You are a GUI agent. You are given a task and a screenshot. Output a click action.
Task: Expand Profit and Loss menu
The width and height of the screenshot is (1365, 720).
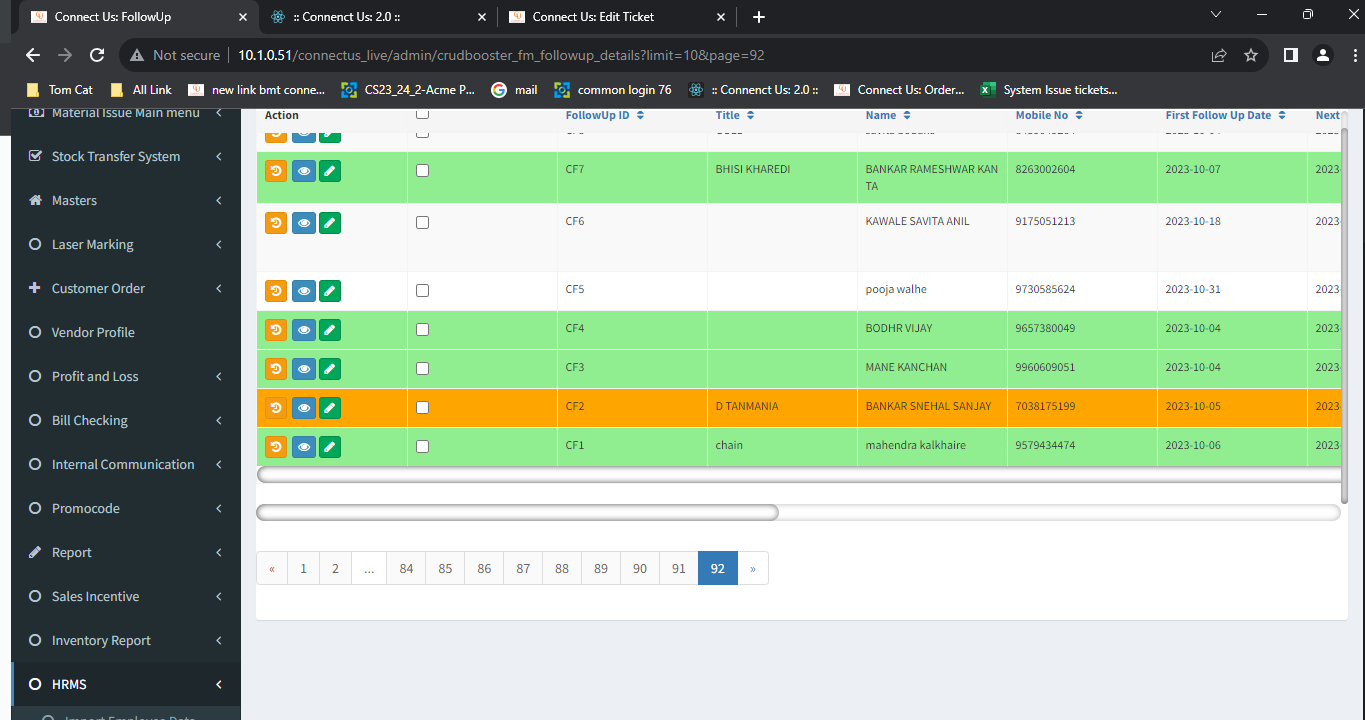point(126,377)
